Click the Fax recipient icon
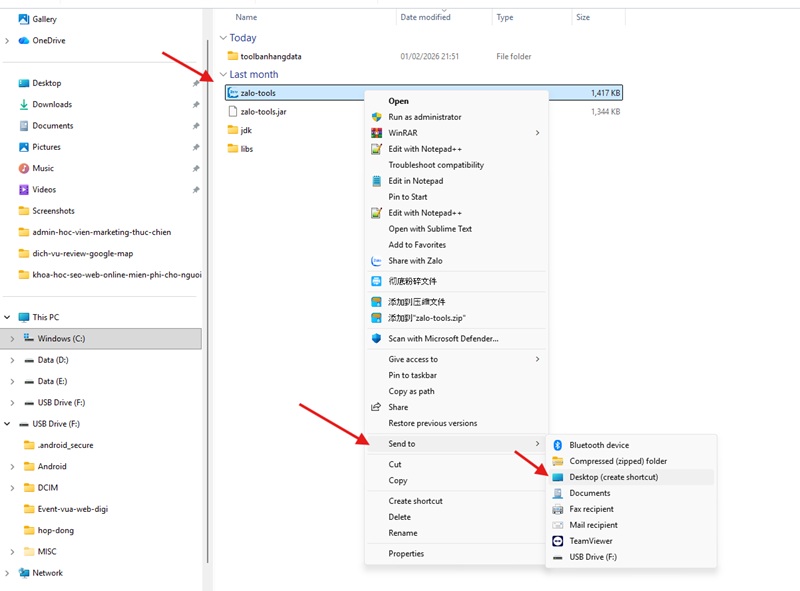Viewport: 800px width, 591px height. tap(558, 509)
